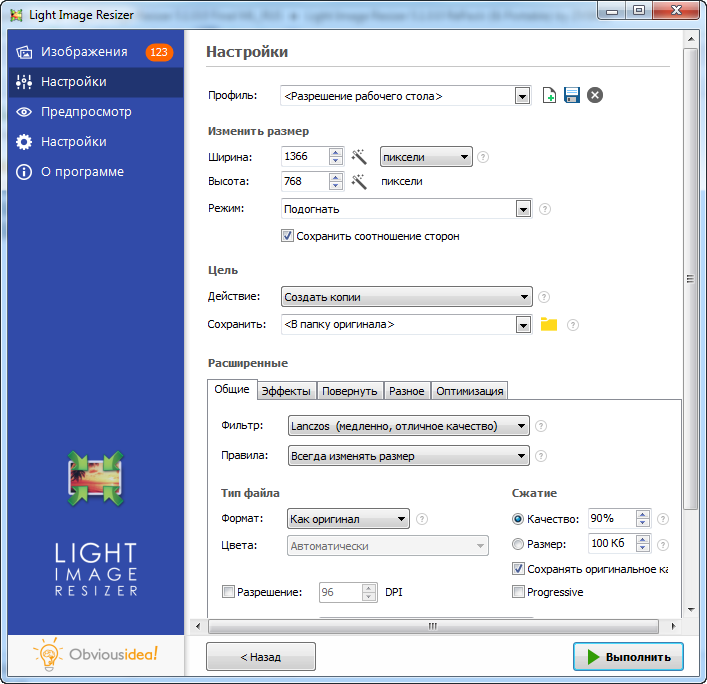This screenshot has height=684, width=707.
Task: Open the Профиль dropdown list
Action: [x=522, y=96]
